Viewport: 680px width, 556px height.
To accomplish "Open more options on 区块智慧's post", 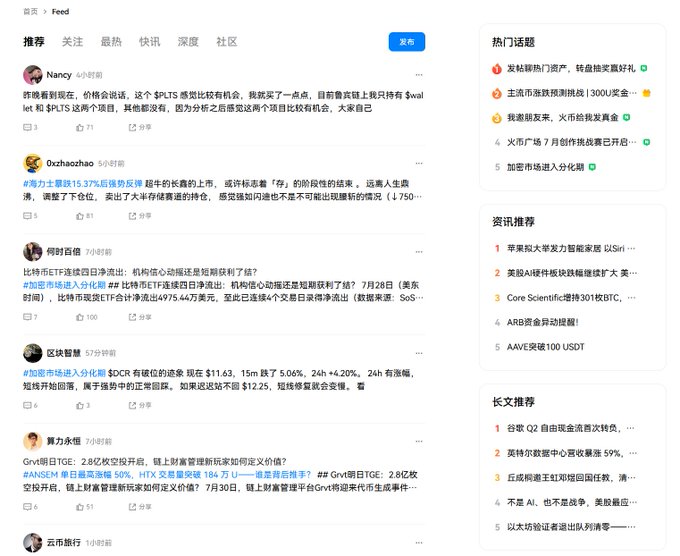I will (418, 353).
